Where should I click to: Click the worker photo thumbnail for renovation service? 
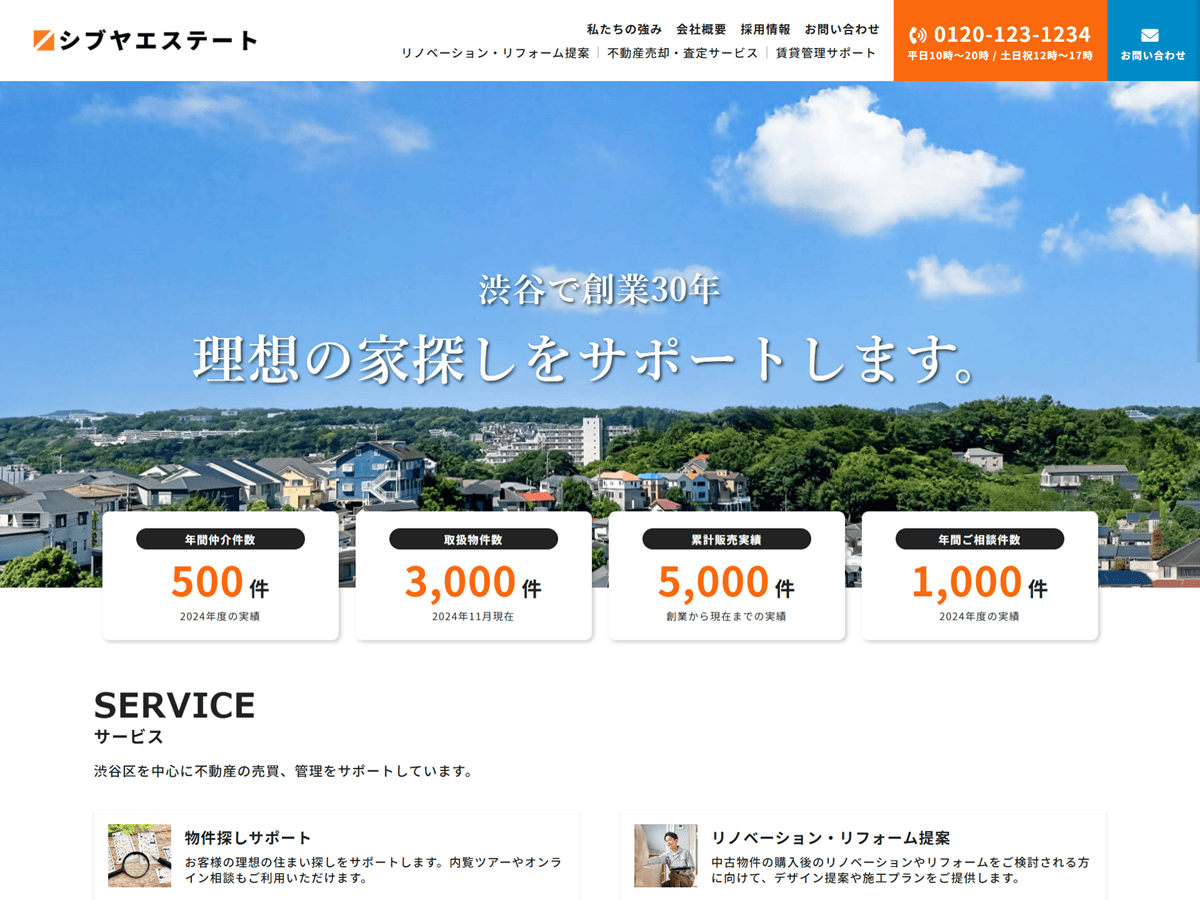click(x=666, y=856)
